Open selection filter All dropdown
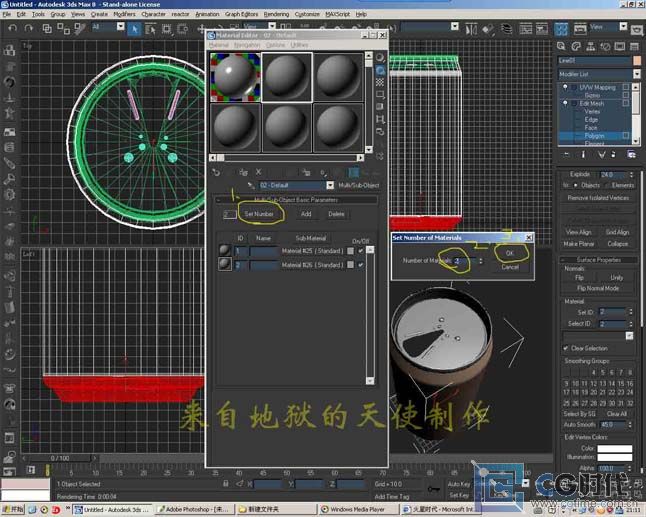The width and height of the screenshot is (646, 517). 120,27
